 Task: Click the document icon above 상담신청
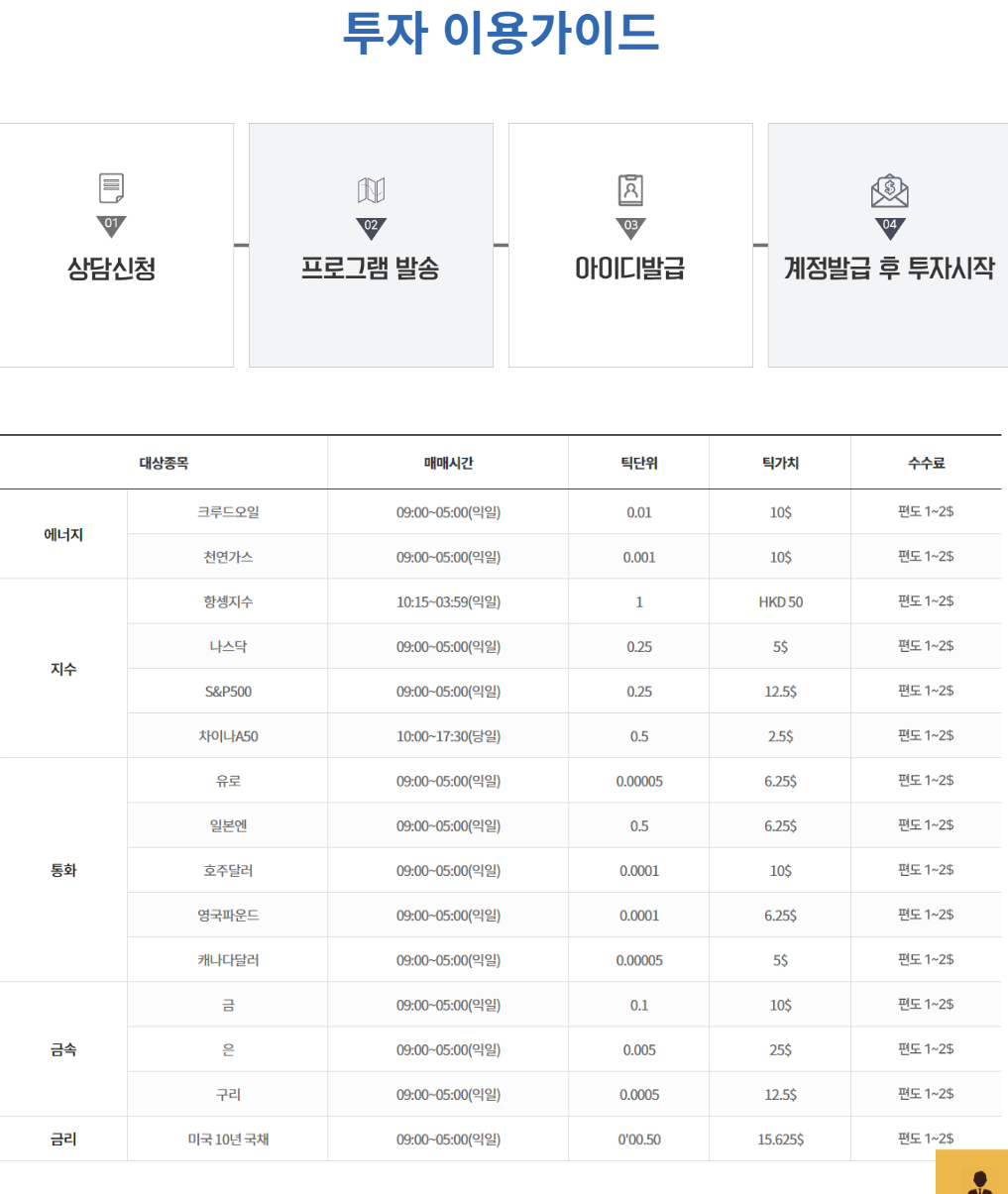(x=111, y=188)
